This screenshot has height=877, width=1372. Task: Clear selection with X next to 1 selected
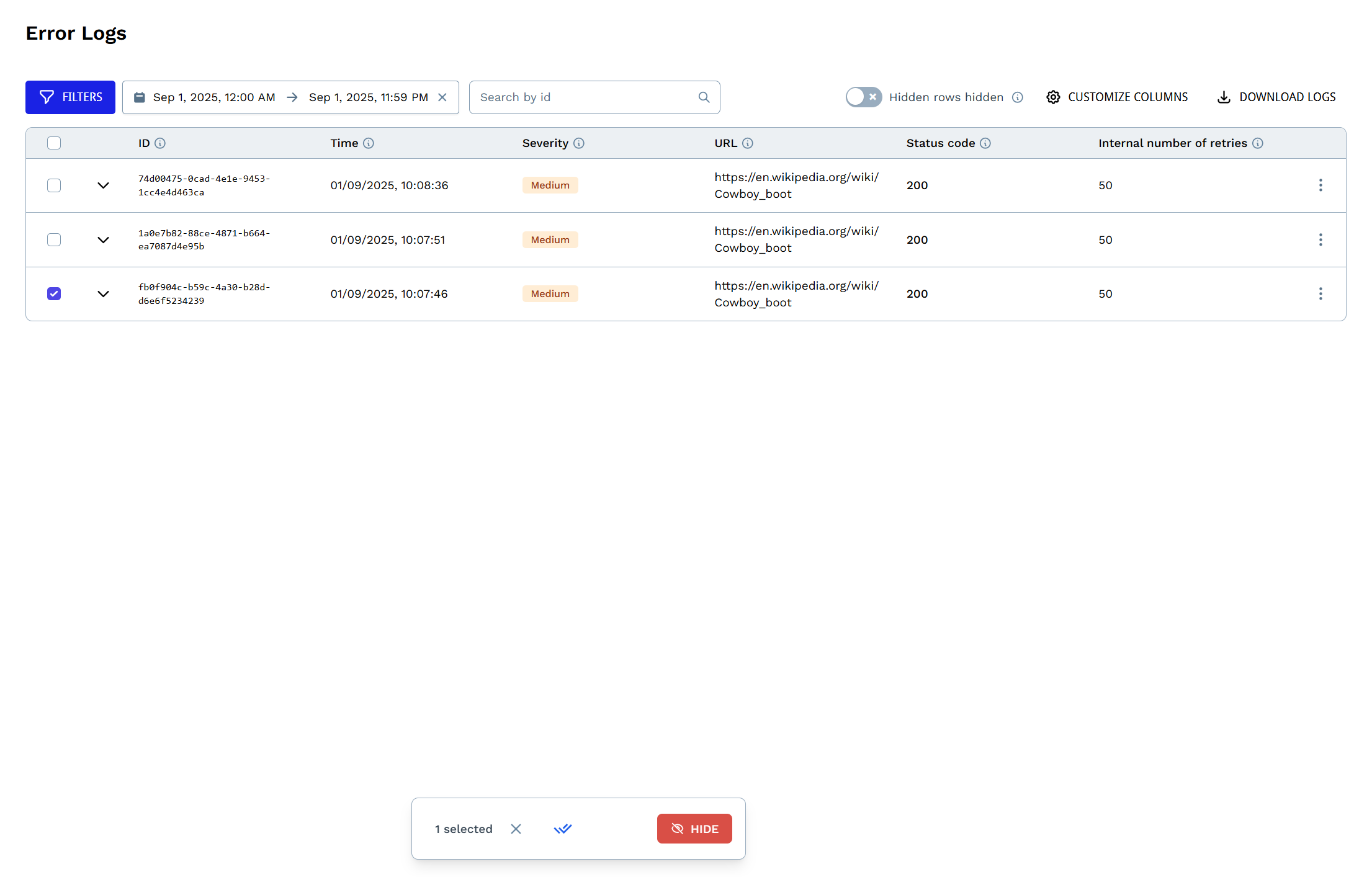pos(516,829)
